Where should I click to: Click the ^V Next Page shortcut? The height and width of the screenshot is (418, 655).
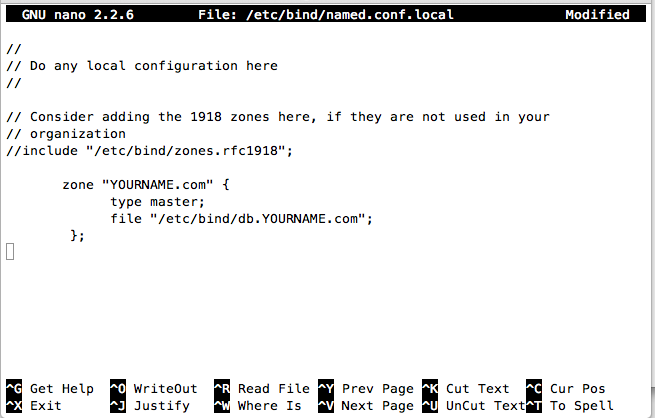(365, 406)
